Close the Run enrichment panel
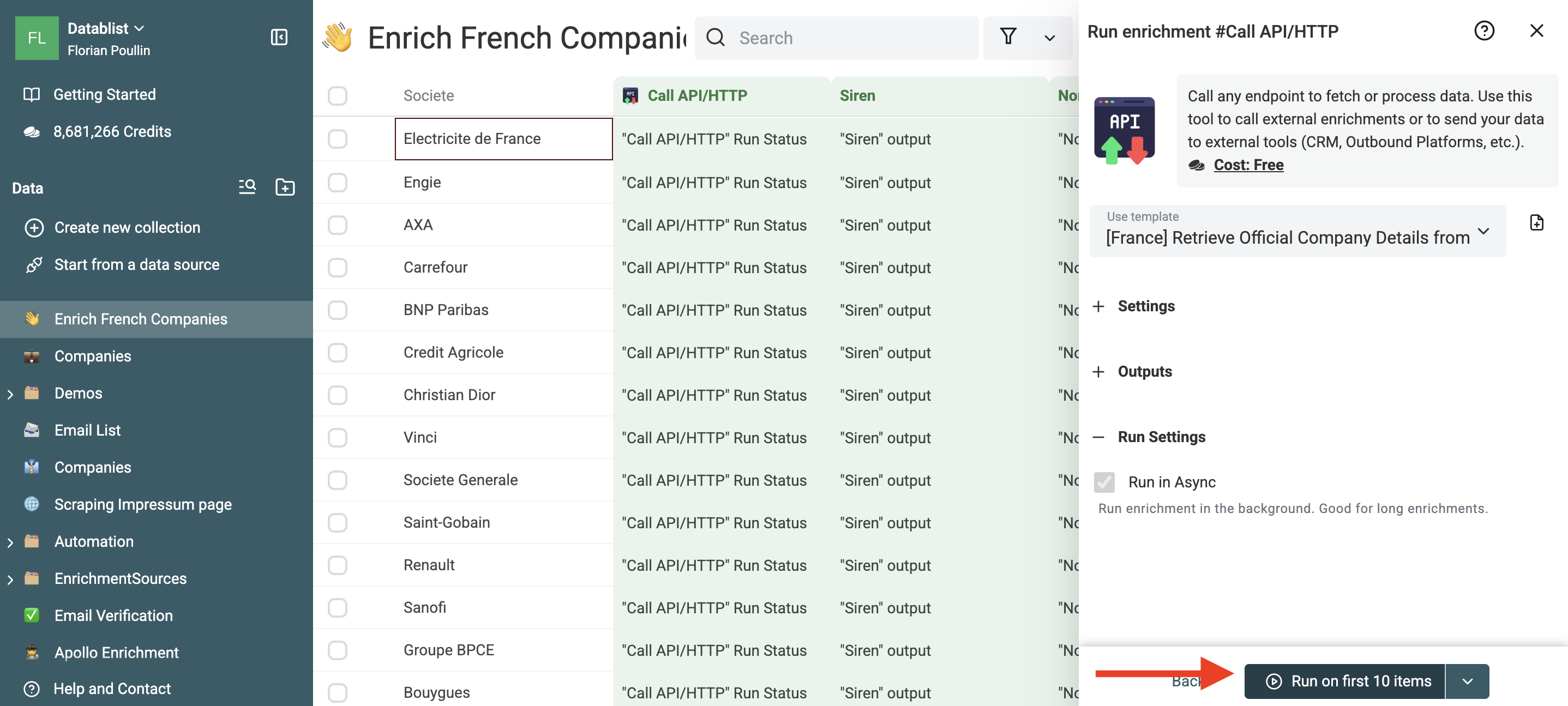Screen dimensions: 1568x706 tap(1536, 31)
